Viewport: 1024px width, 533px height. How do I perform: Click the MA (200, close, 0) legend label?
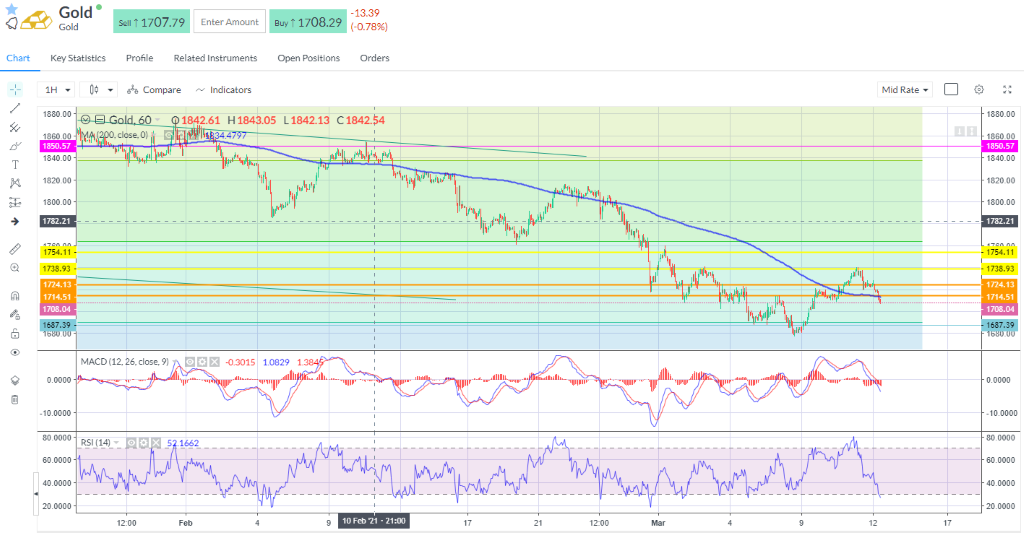coord(114,135)
